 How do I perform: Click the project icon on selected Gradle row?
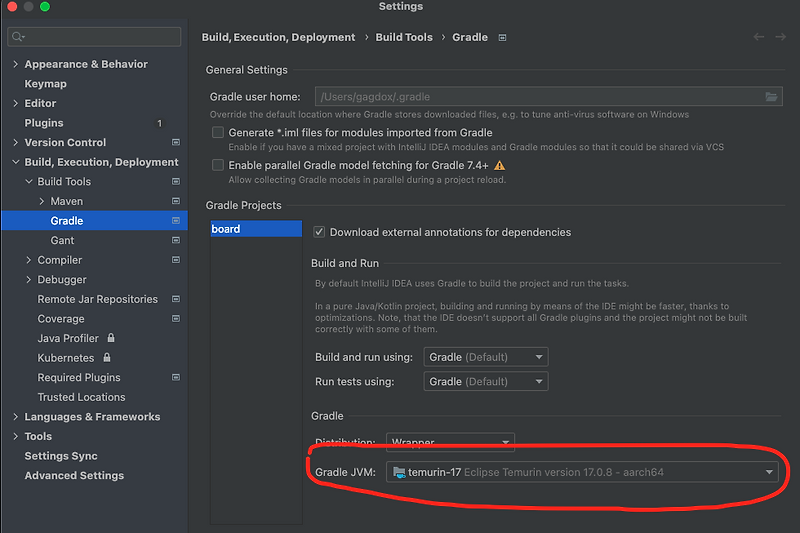pos(176,220)
